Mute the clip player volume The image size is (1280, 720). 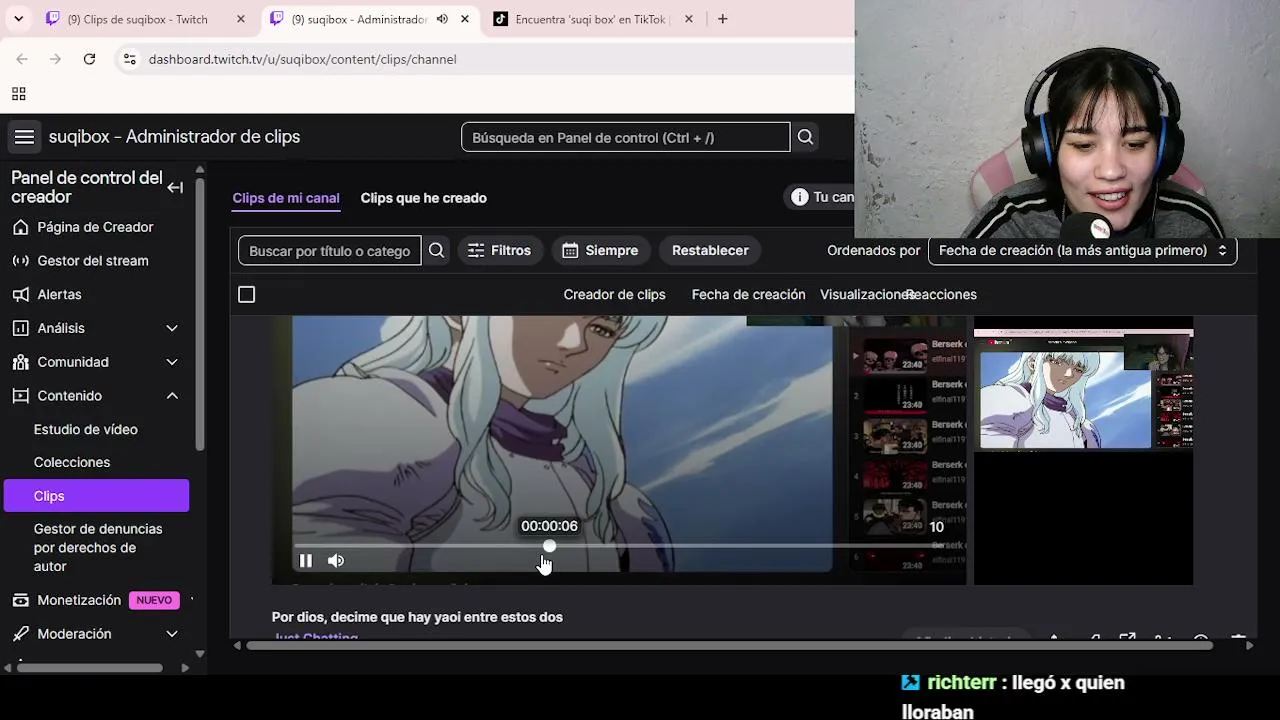click(336, 561)
